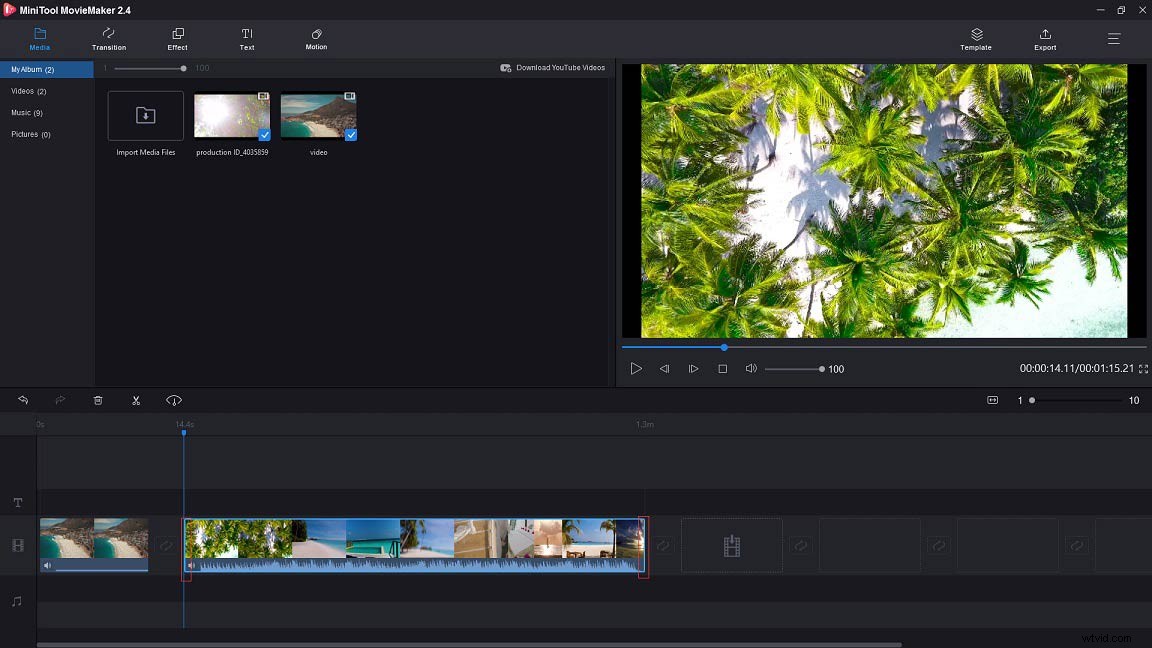This screenshot has height=648, width=1152.
Task: Click the transition placeholder between timeline clips
Action: 166,545
